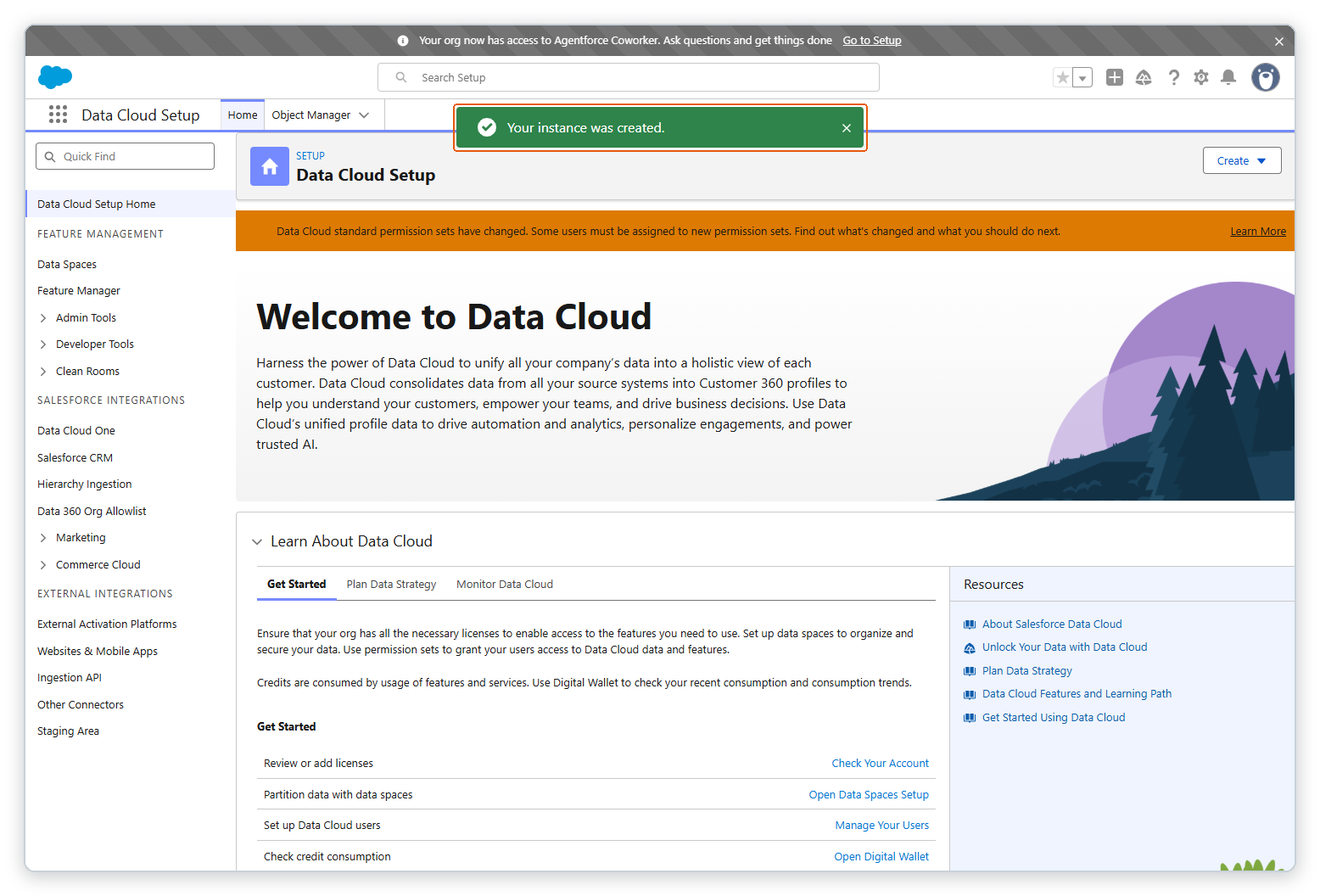Open the App Launcher grid icon
The height and width of the screenshot is (896, 1320).
(58, 115)
